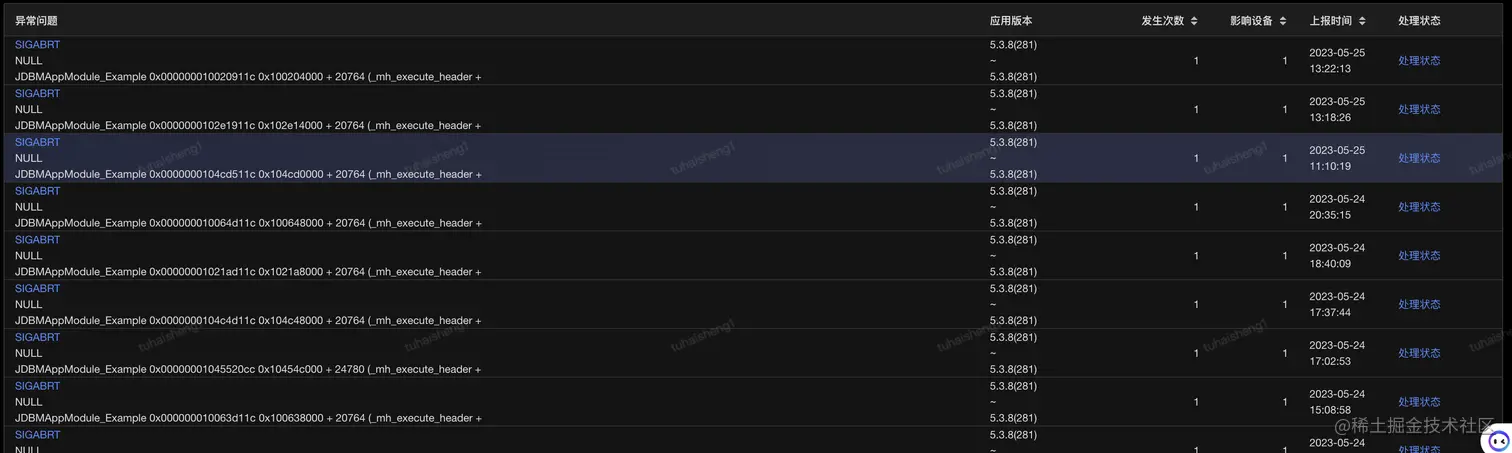
Task: Open SIGABRT issue reported at 17:37:44
Action: (38, 288)
